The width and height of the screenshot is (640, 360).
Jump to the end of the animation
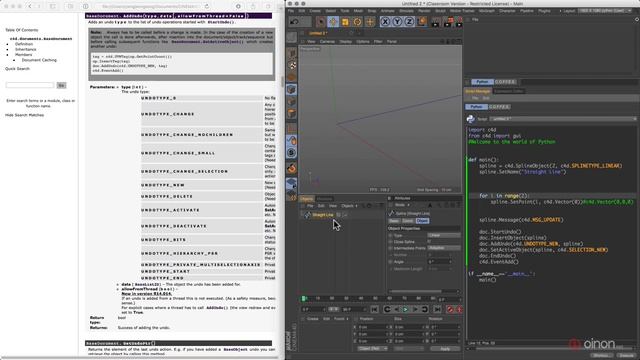click(x=437, y=310)
